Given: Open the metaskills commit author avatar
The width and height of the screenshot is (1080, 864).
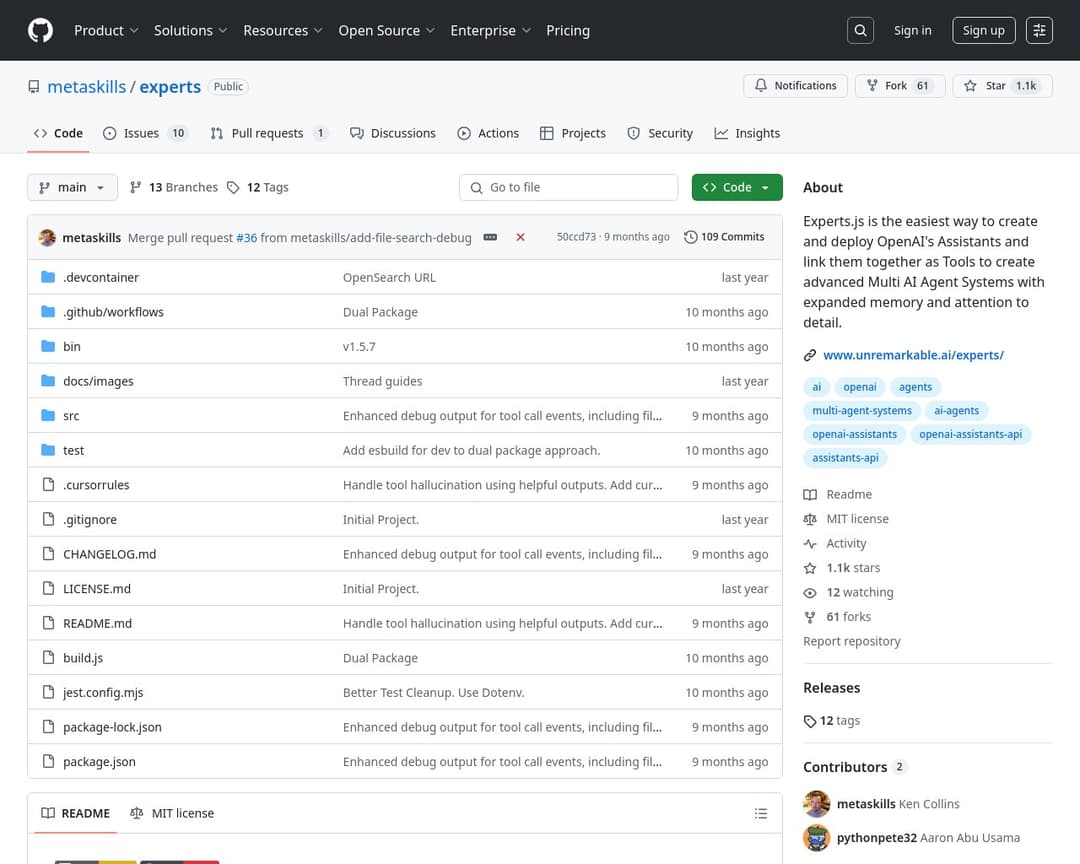Looking at the screenshot, I should point(47,238).
